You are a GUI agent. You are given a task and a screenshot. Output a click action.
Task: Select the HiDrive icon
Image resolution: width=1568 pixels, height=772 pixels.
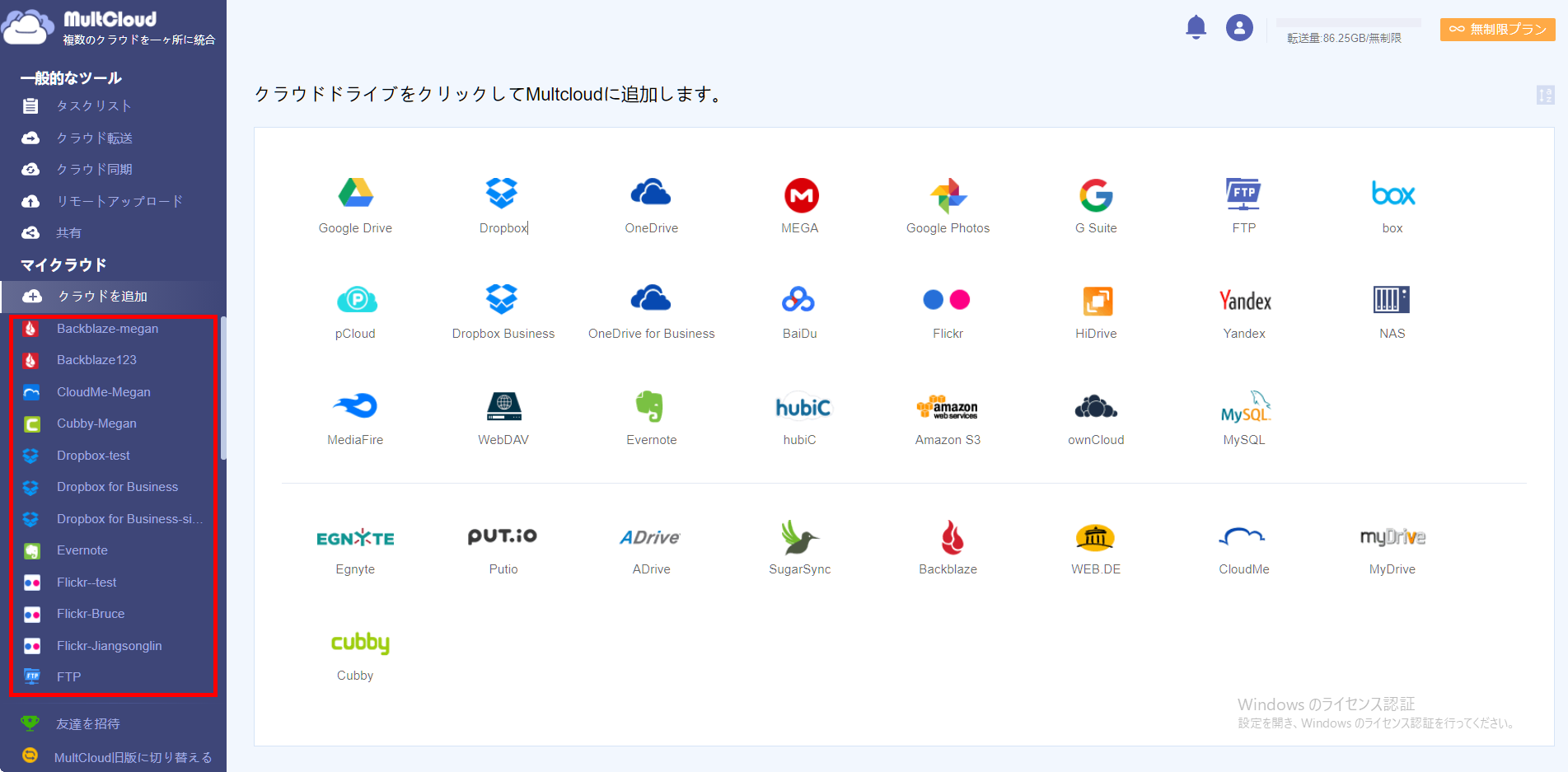tap(1098, 301)
